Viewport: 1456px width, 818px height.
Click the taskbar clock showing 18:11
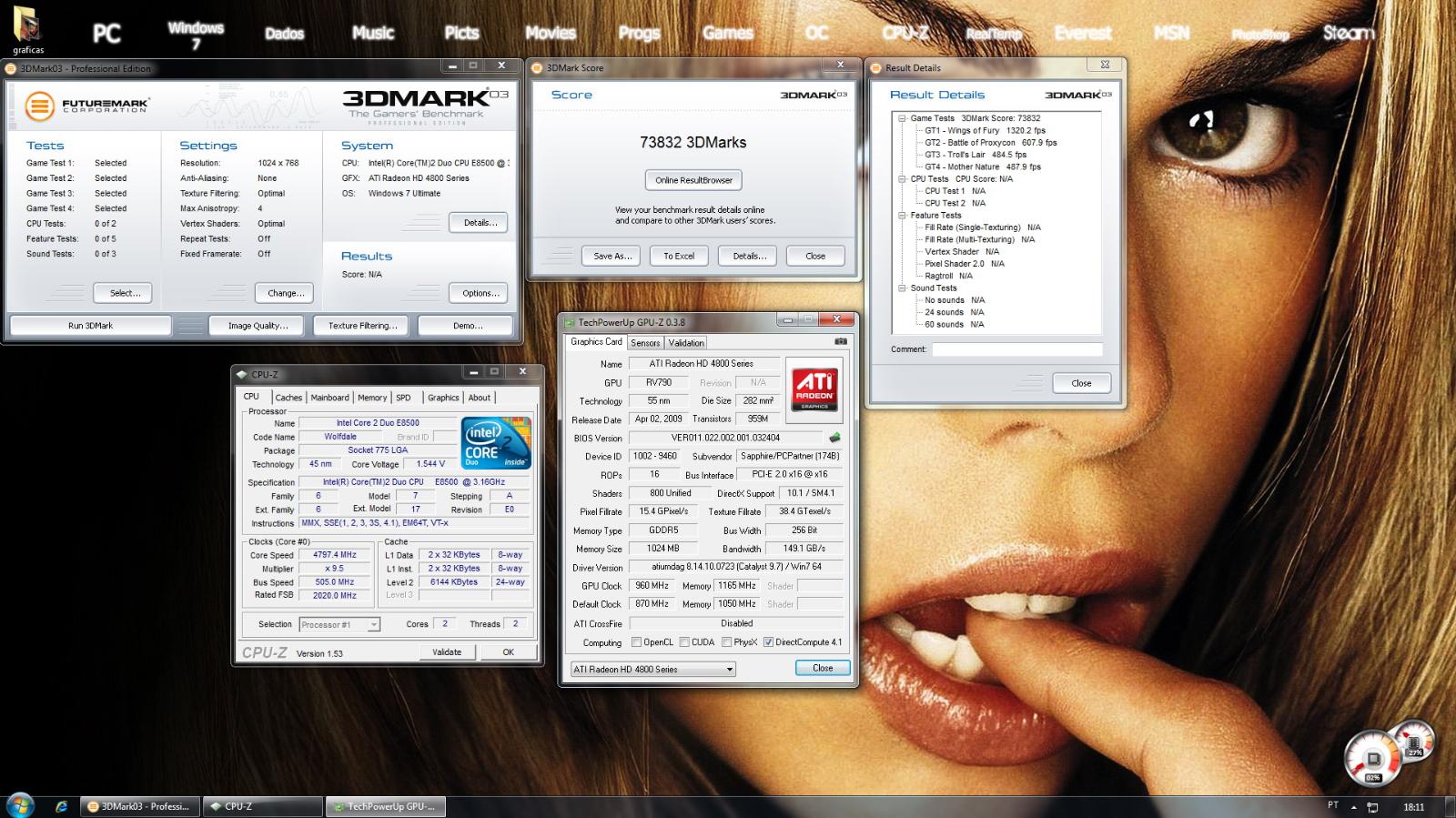point(1413,807)
